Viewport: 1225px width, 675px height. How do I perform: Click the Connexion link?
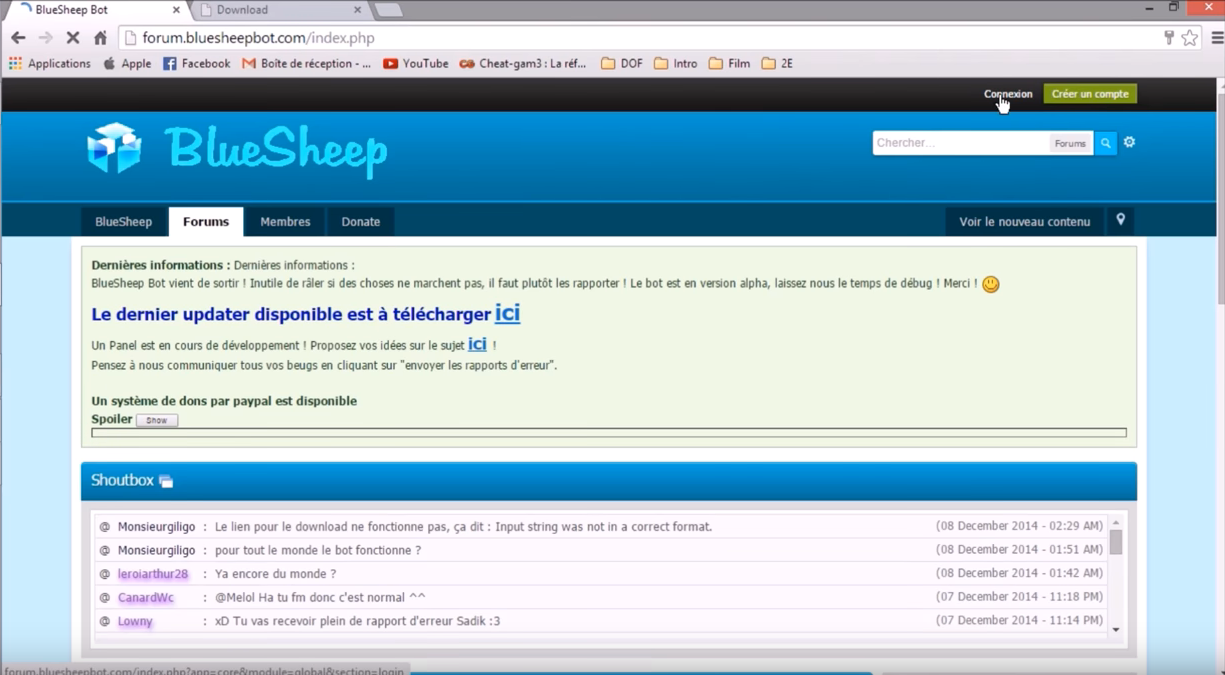point(1008,94)
